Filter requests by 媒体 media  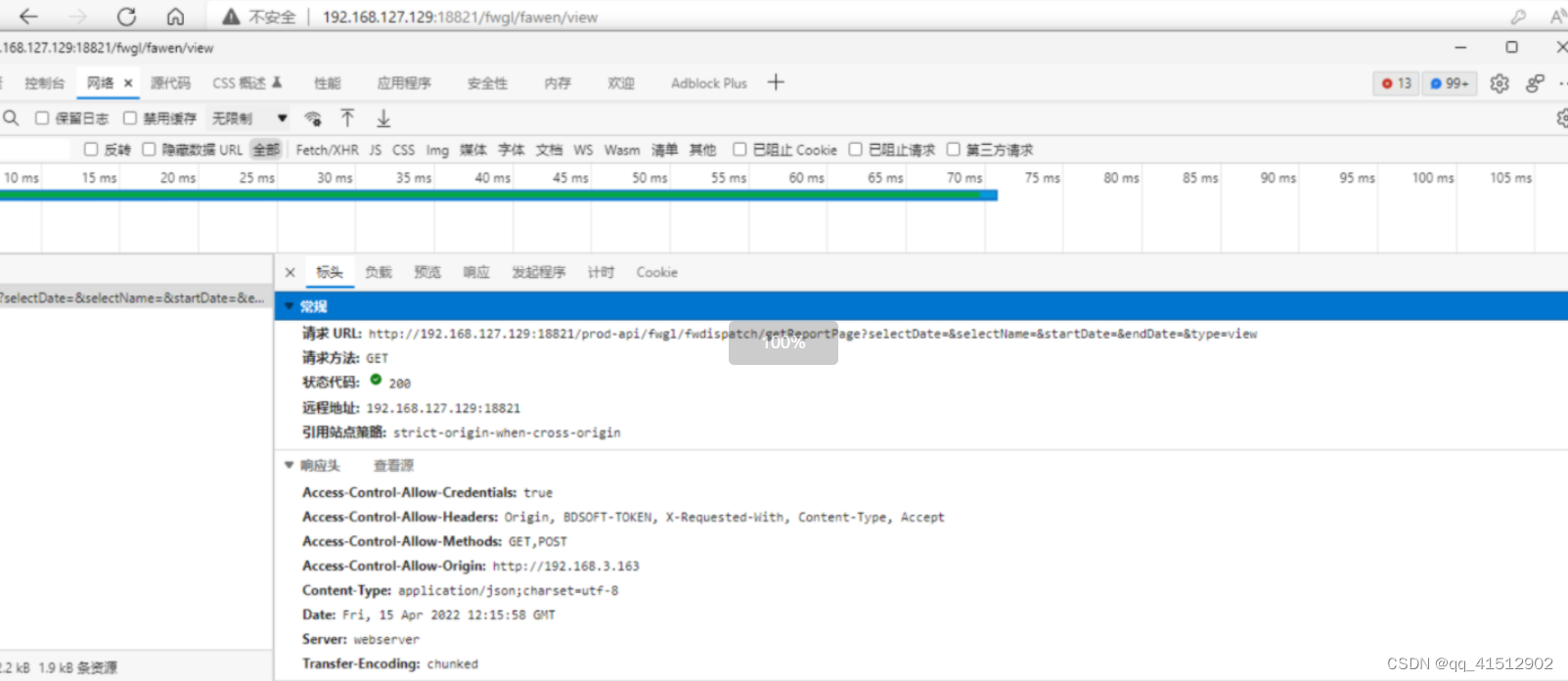point(473,150)
